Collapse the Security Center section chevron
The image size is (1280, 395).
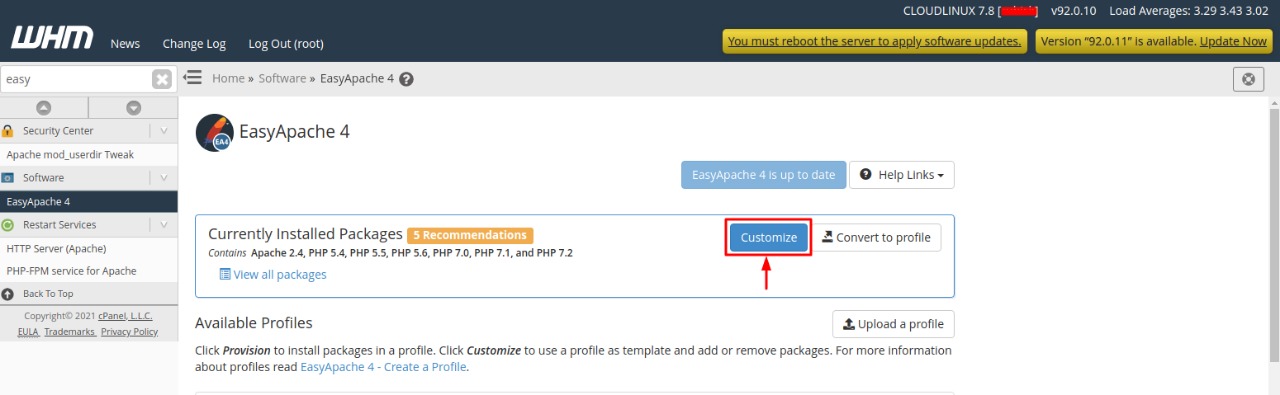(164, 131)
